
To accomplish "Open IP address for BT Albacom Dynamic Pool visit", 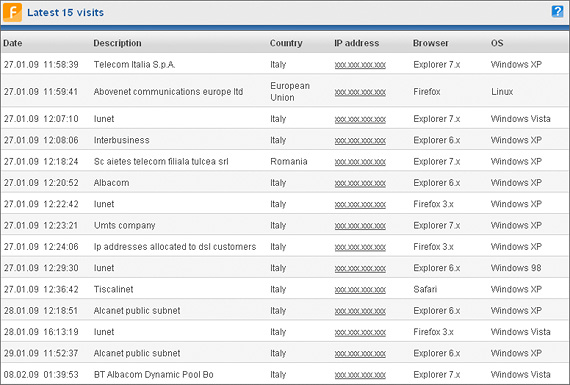I will (360, 375).
